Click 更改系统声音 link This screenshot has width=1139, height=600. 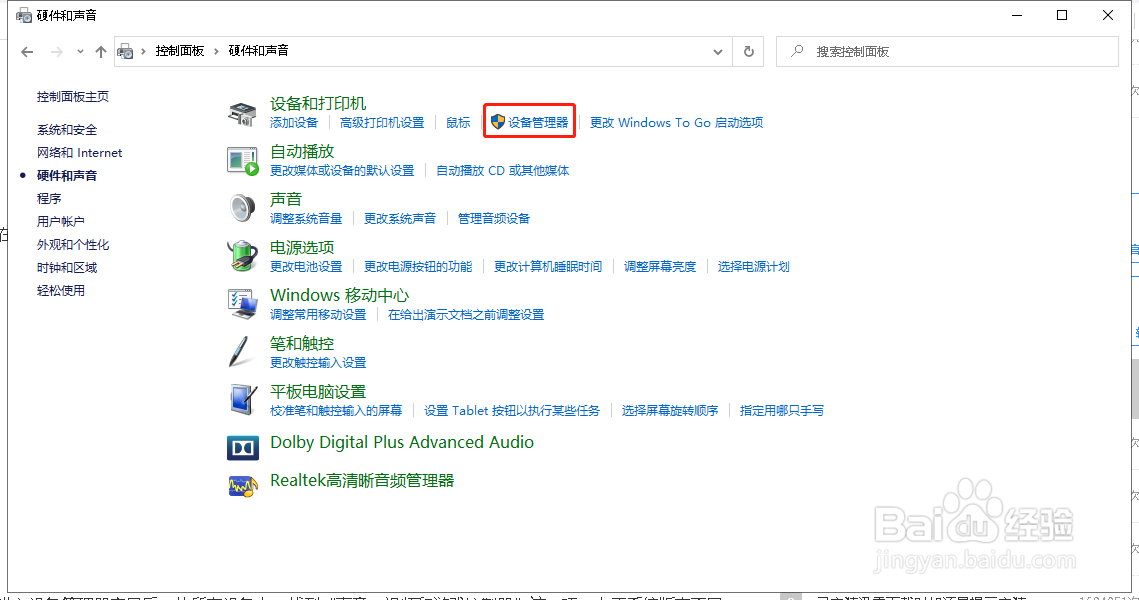tap(400, 219)
